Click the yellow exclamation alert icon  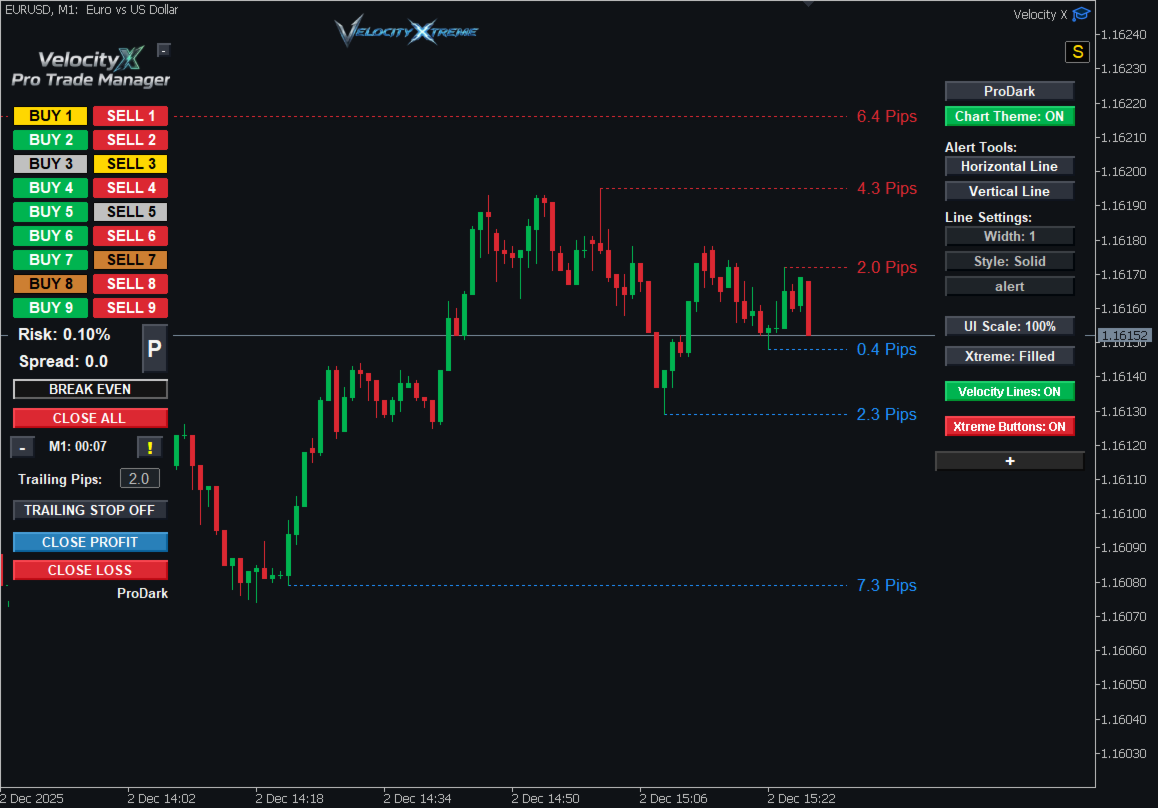pyautogui.click(x=150, y=447)
